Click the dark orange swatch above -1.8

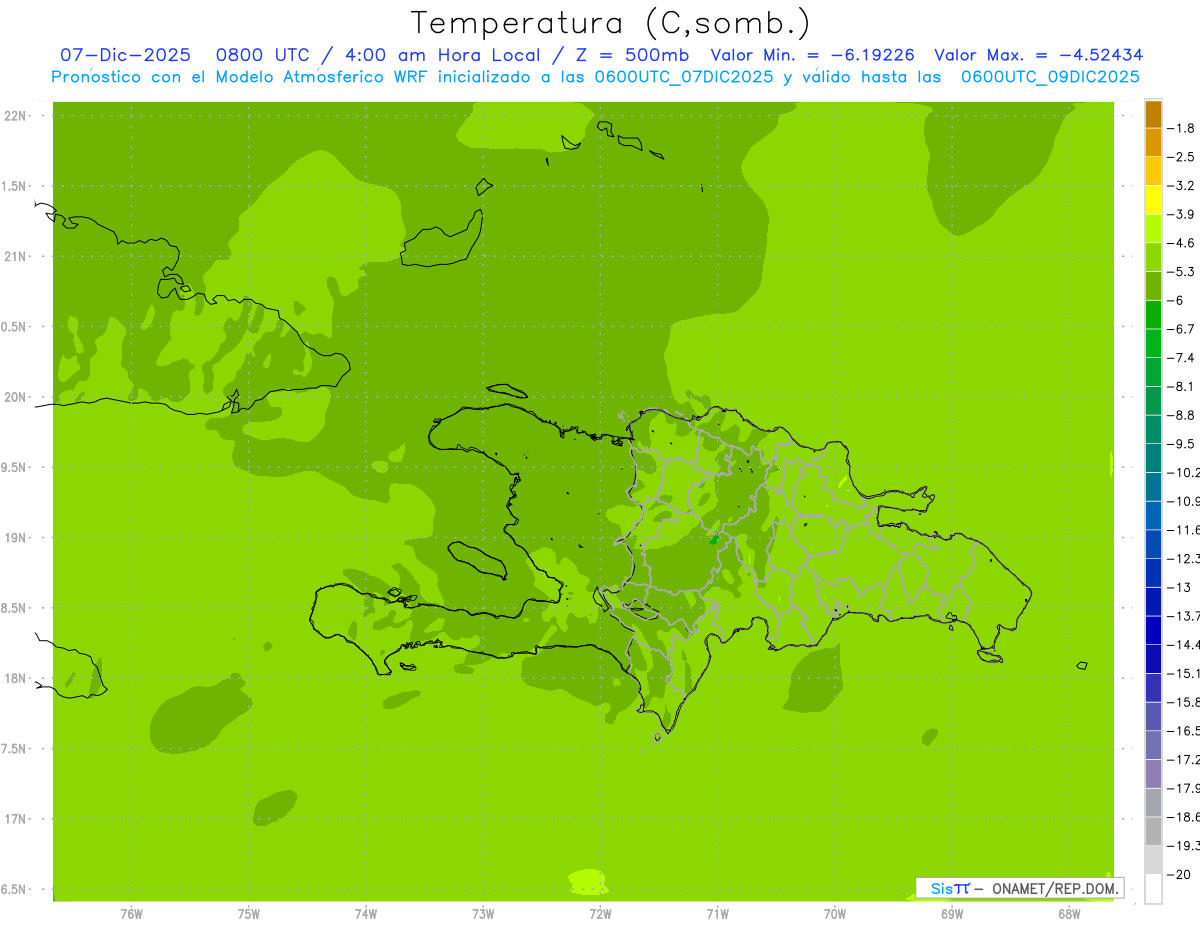(x=1153, y=114)
